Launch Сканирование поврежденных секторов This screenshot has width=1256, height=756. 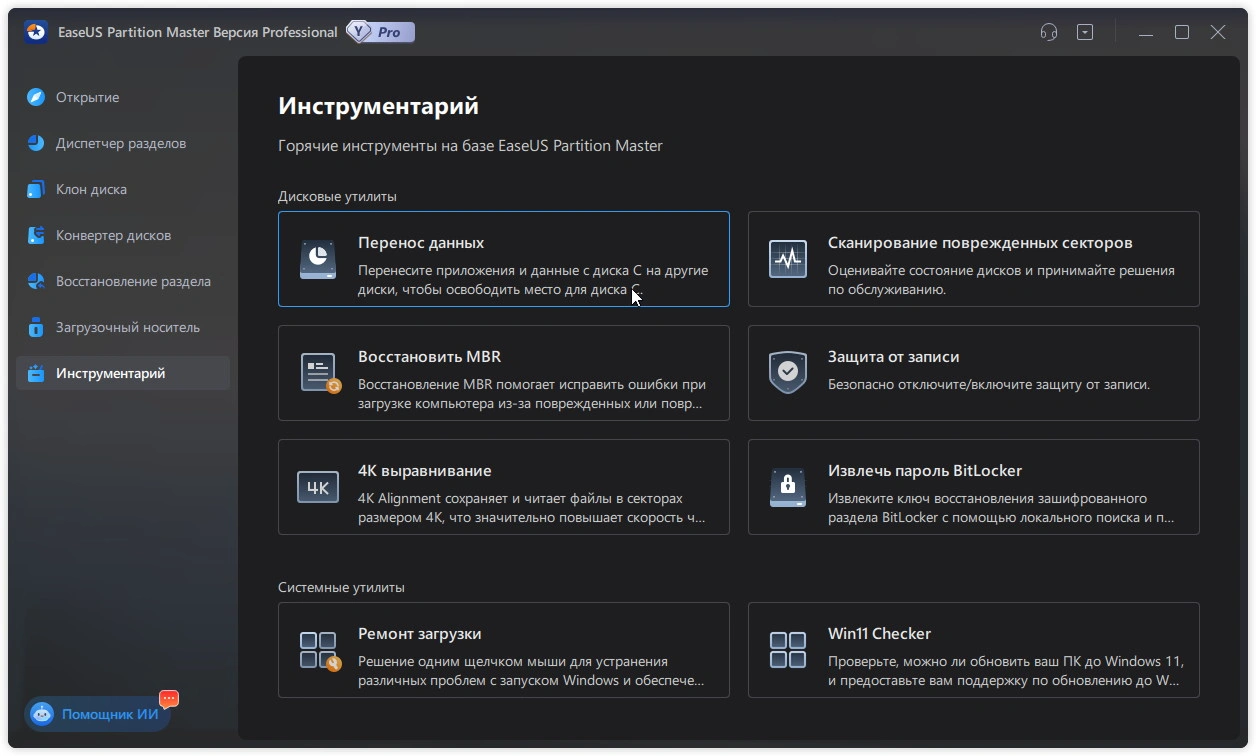[x=980, y=243]
